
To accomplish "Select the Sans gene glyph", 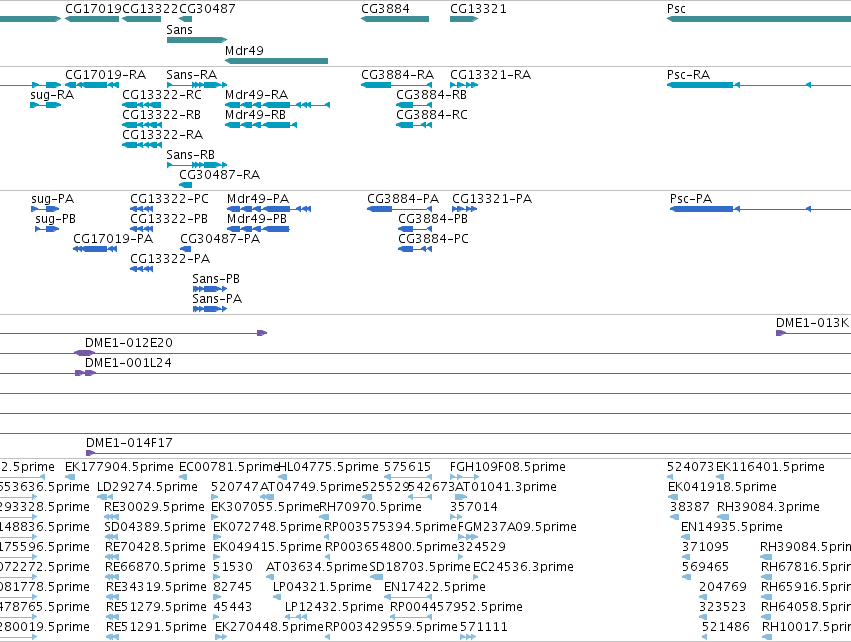I will click(196, 40).
